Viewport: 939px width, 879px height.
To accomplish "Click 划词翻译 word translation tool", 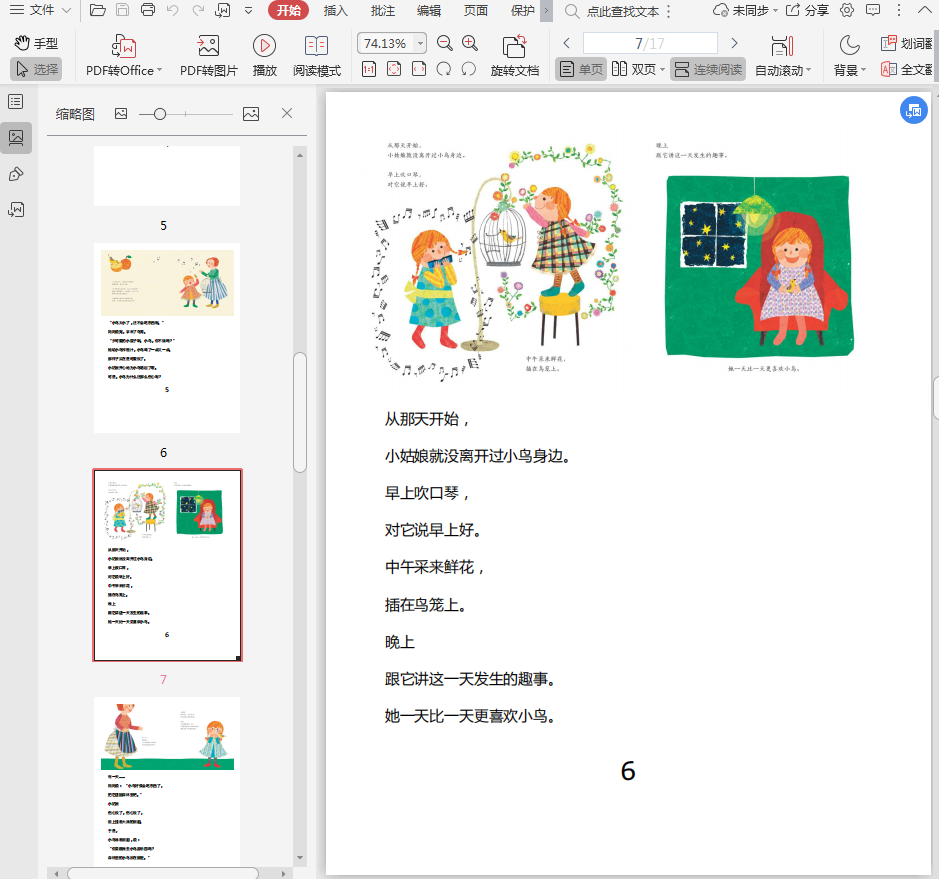I will (907, 43).
